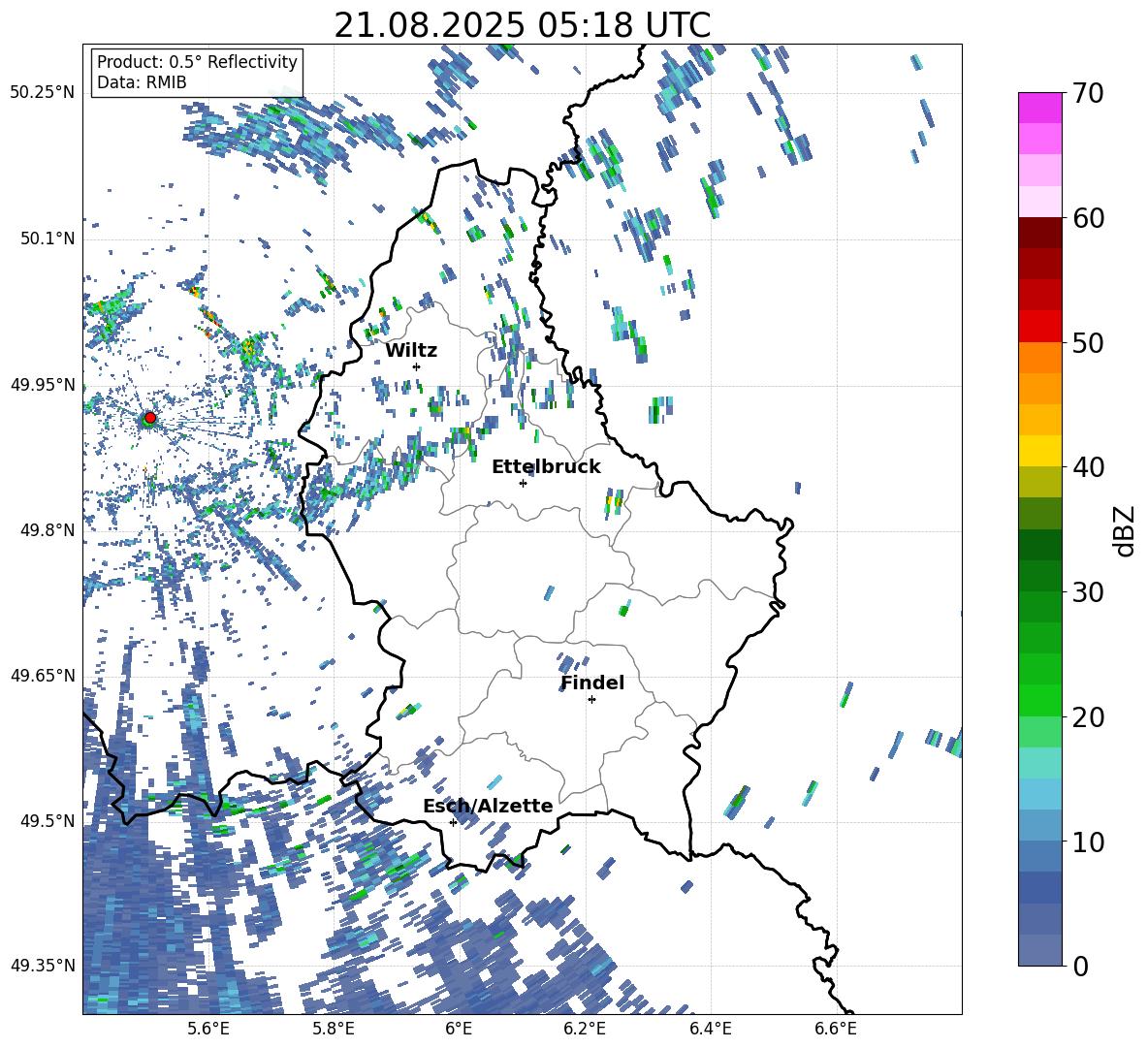Click the latitude label 50.1°N
The image size is (1148, 1048).
pyautogui.click(x=47, y=238)
